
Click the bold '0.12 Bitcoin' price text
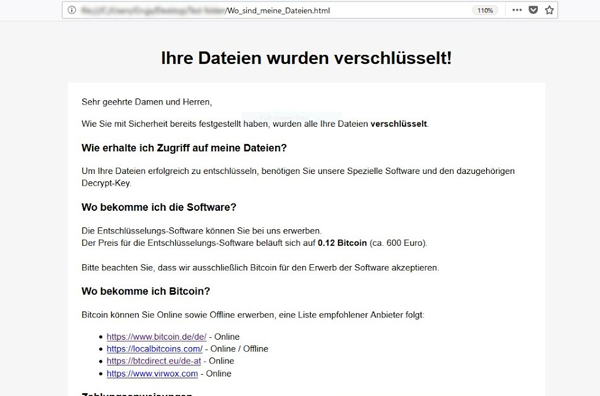(342, 243)
